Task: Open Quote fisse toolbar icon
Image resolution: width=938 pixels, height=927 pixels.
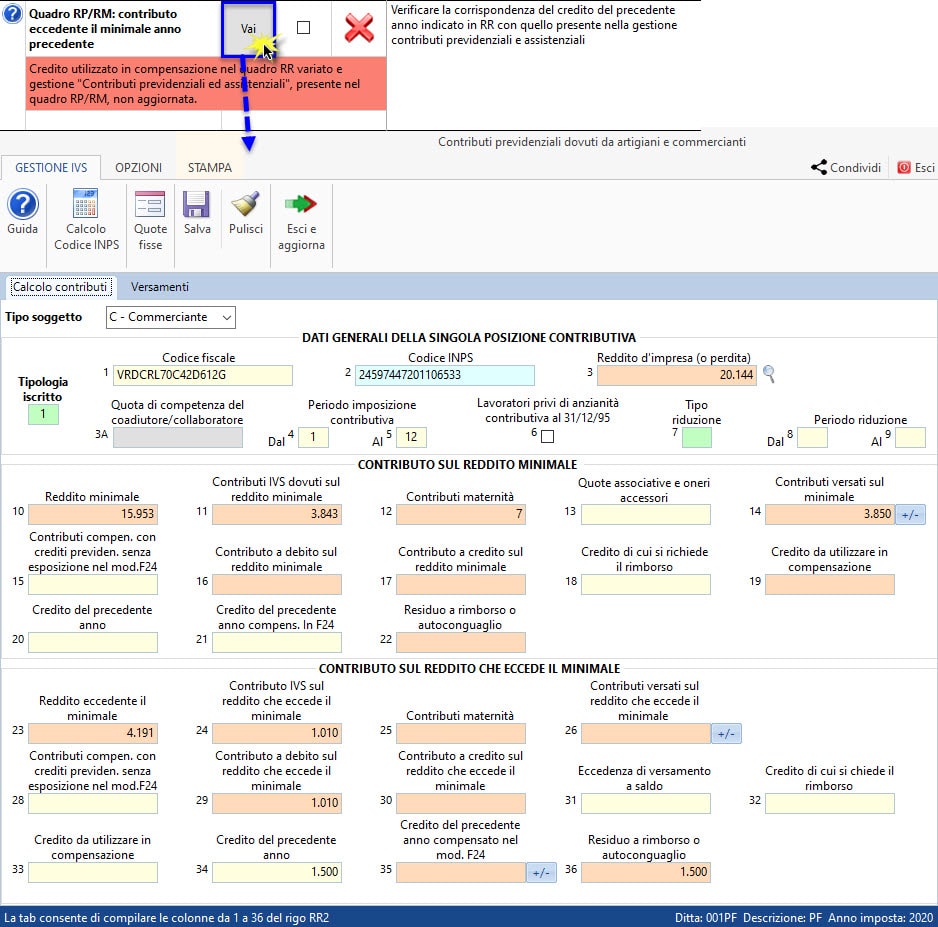Action: click(x=150, y=205)
